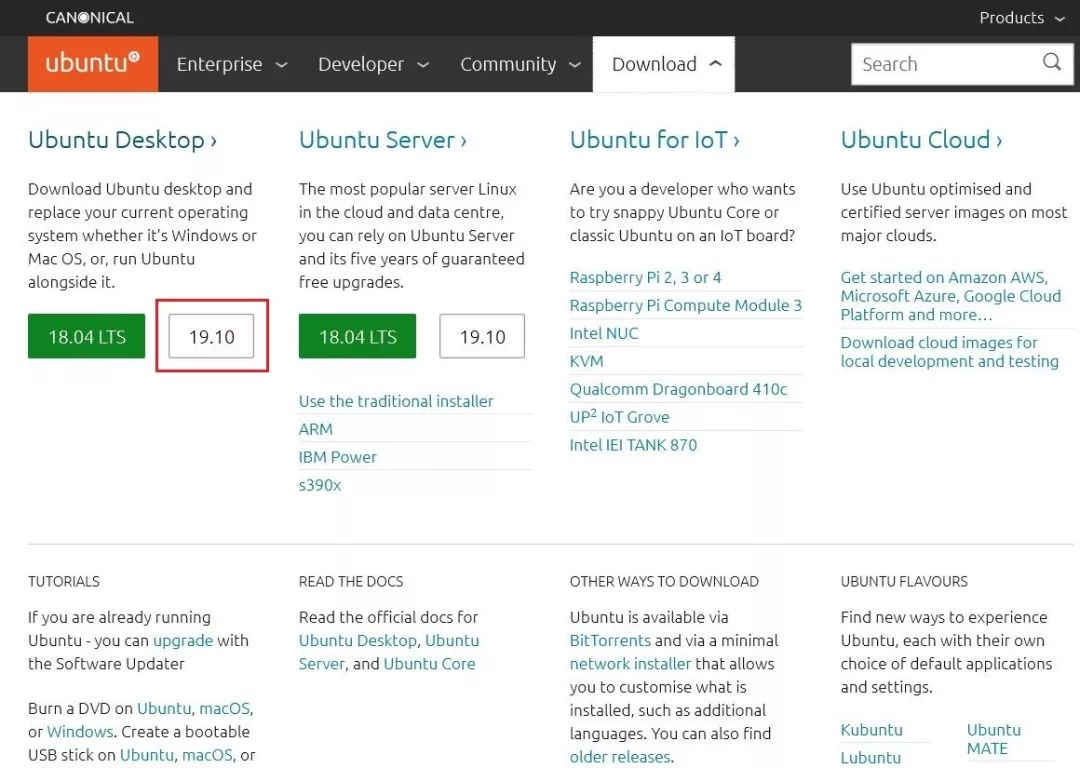Open the KVM link
Image resolution: width=1080 pixels, height=768 pixels.
[586, 361]
